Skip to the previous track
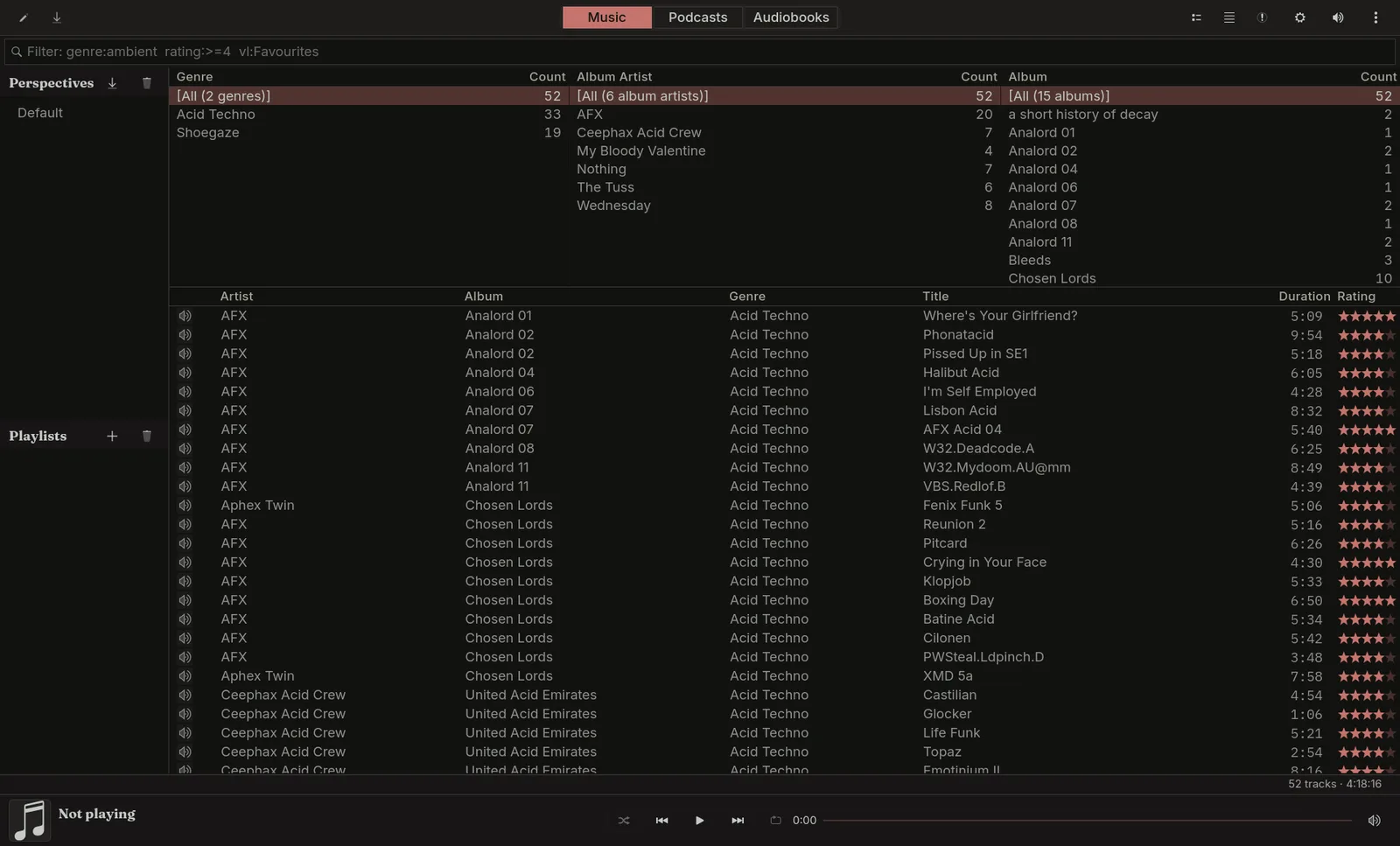 pos(661,821)
